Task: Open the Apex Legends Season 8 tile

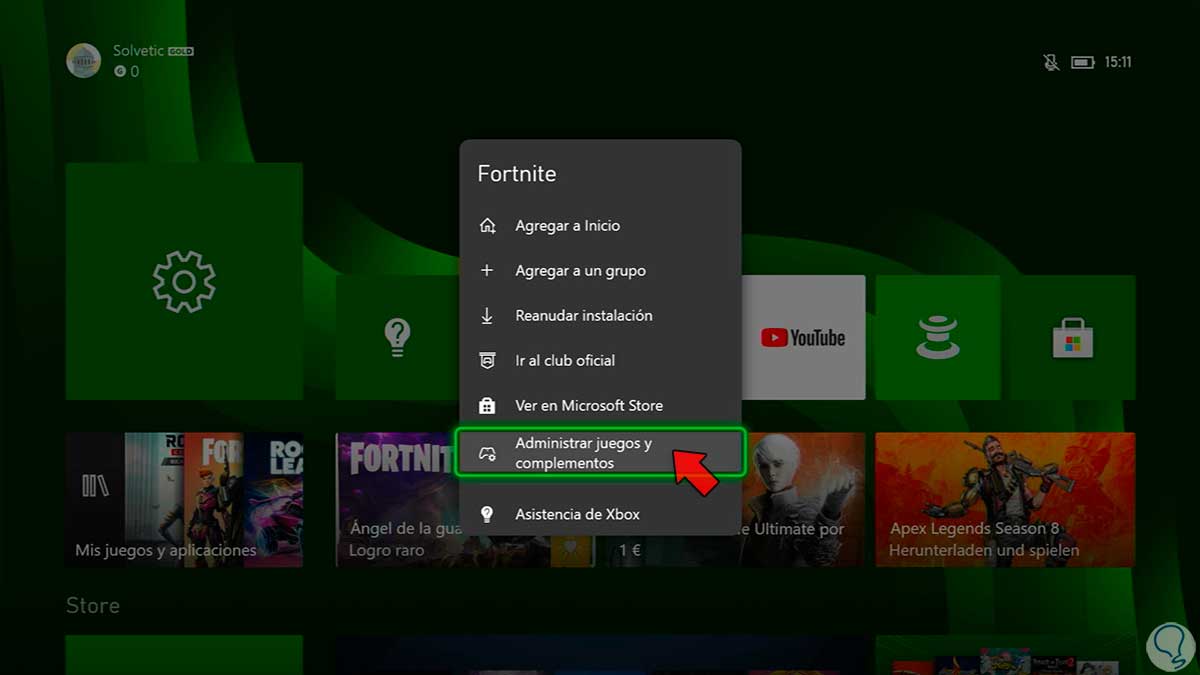Action: [x=1005, y=499]
